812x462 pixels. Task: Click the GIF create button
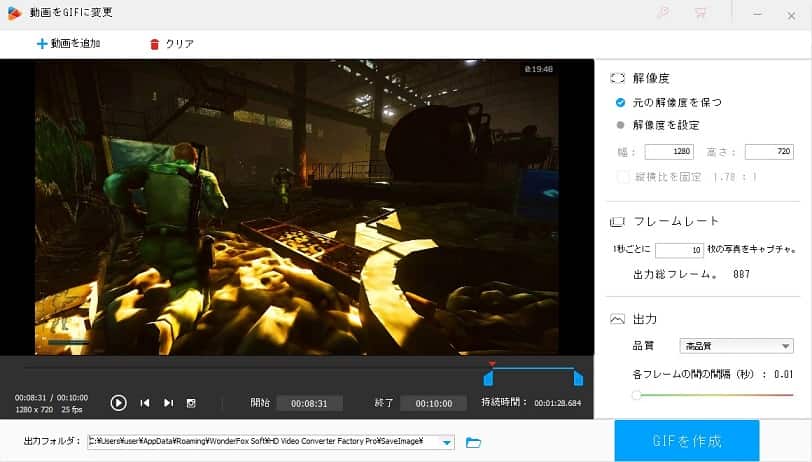tap(687, 441)
